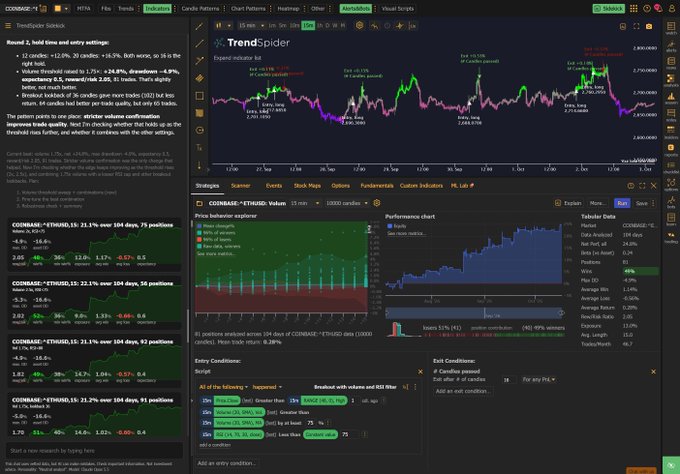
Task: Click the Explain icon button
Action: click(568, 203)
